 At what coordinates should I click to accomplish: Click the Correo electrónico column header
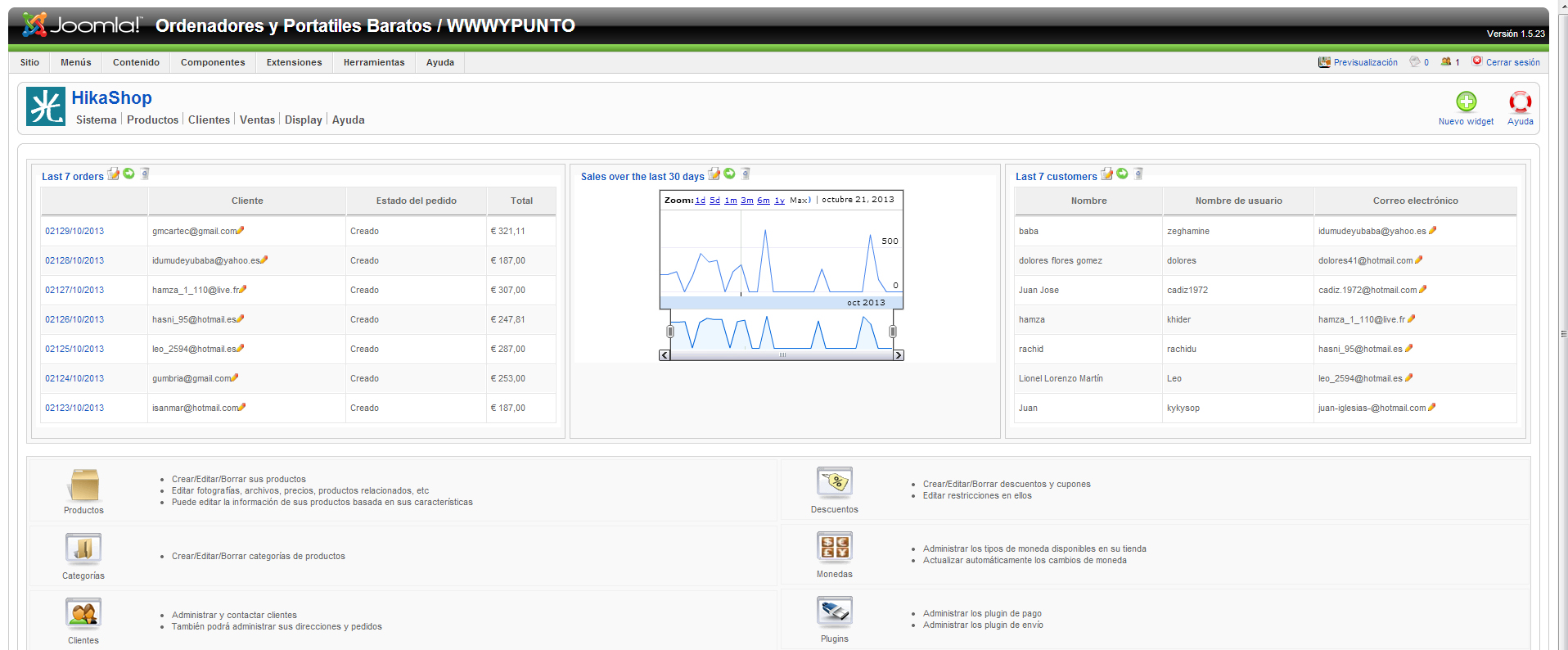coord(1416,201)
